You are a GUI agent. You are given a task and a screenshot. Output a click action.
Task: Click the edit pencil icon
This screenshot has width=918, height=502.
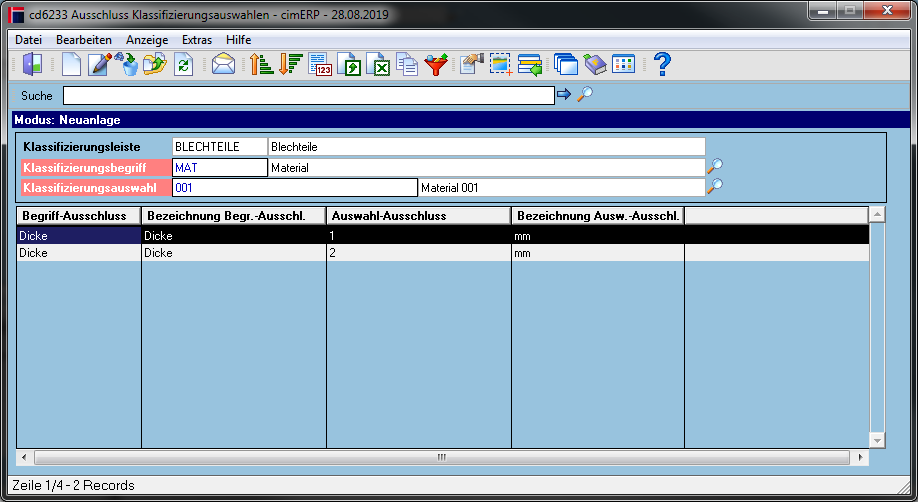tap(100, 64)
